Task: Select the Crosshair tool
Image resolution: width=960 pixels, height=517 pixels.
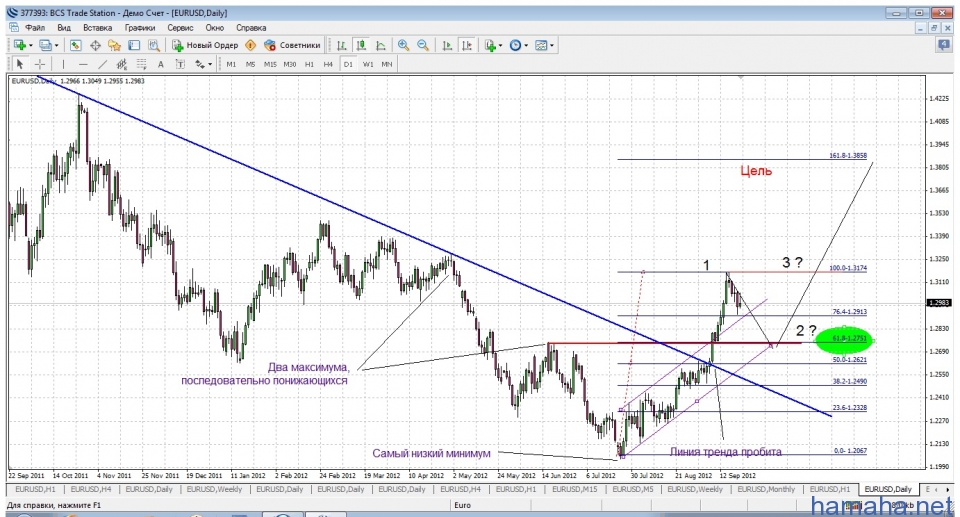Action: pos(40,64)
